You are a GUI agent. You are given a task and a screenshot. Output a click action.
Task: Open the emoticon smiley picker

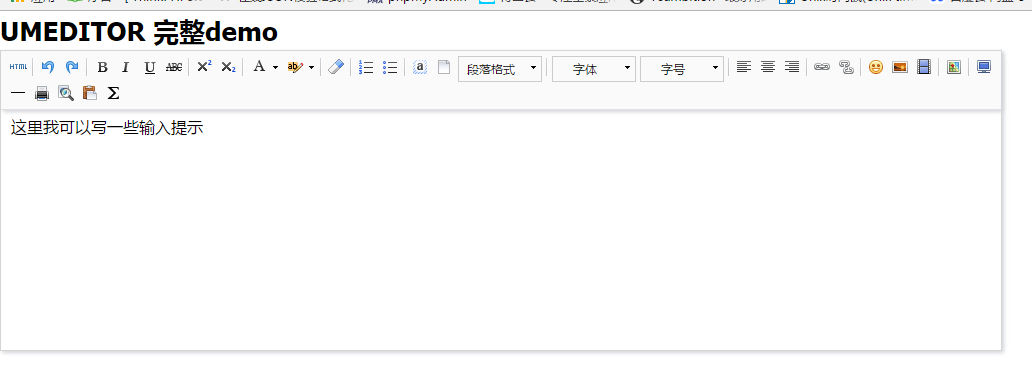tap(875, 67)
